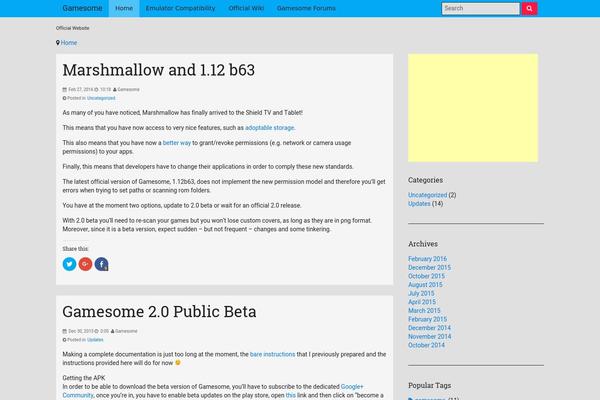Share Marshmallow post on Google Plus
The height and width of the screenshot is (400, 600).
pyautogui.click(x=85, y=264)
